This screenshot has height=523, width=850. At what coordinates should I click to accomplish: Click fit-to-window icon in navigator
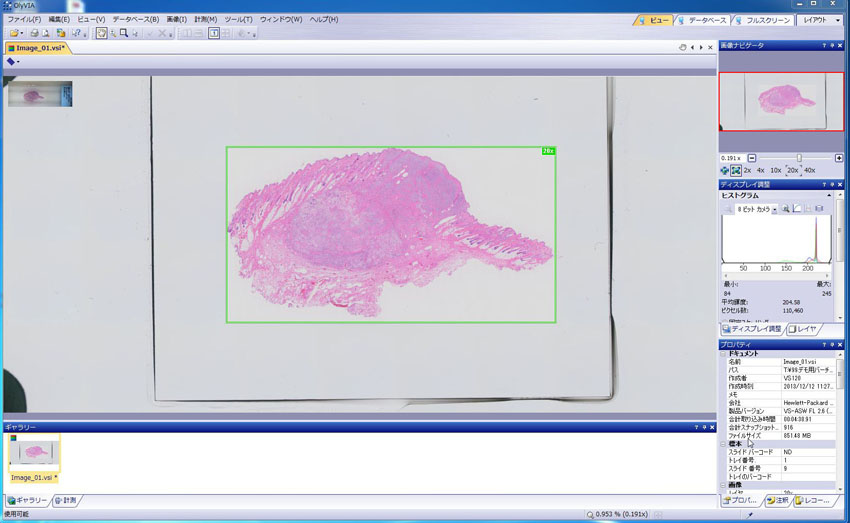pyautogui.click(x=735, y=171)
